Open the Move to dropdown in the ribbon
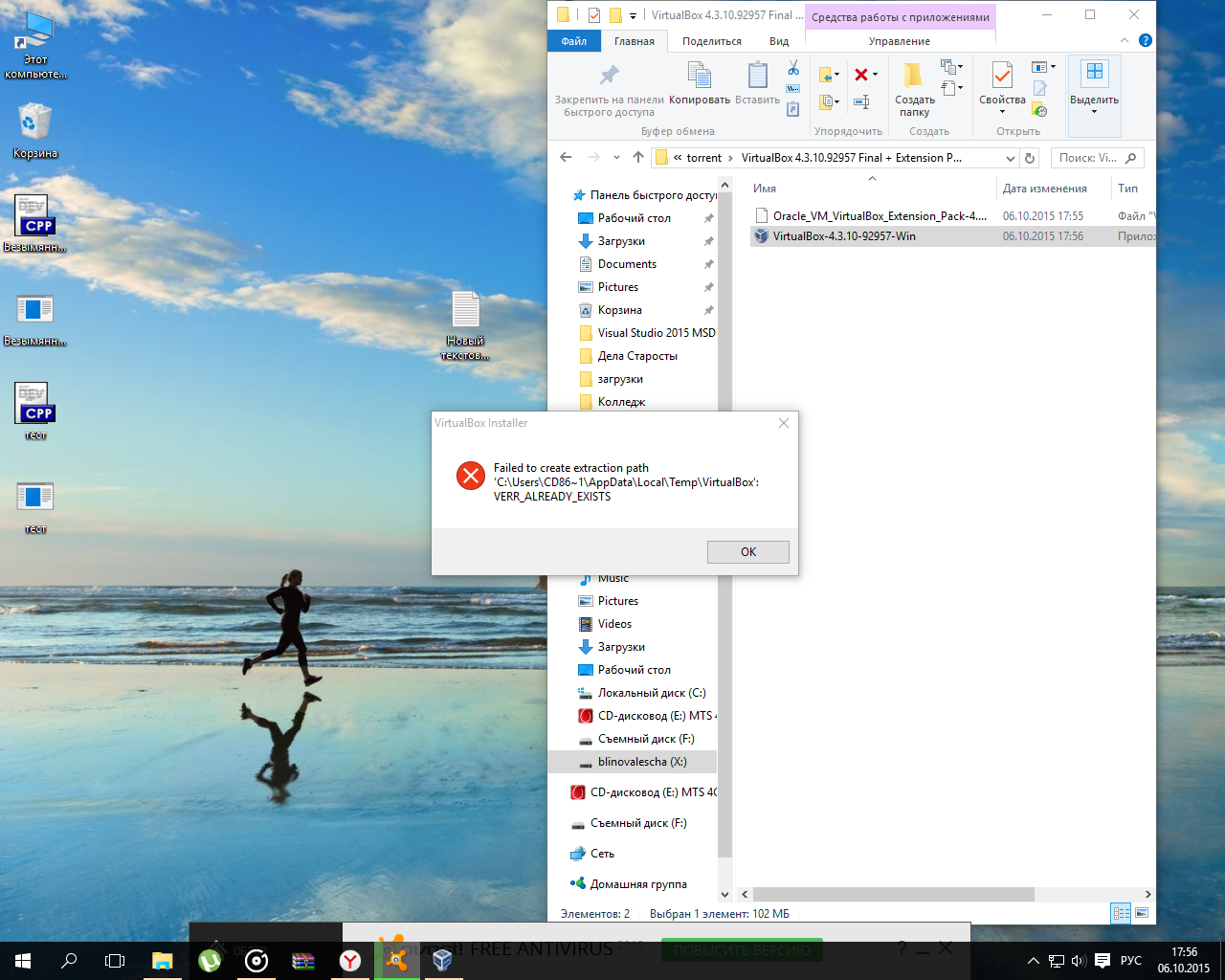 (x=829, y=75)
